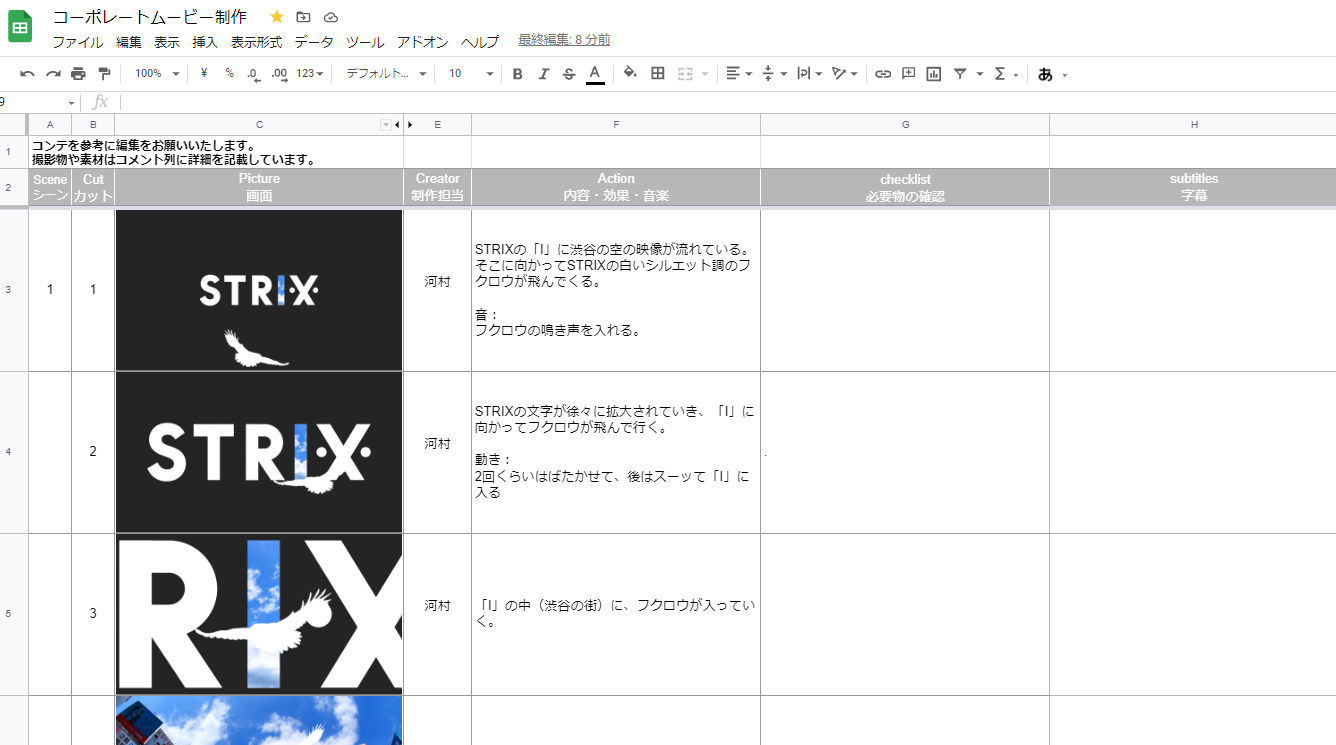1336x745 pixels.
Task: Click the subtitles 字幕 header cell
Action: tap(1193, 187)
